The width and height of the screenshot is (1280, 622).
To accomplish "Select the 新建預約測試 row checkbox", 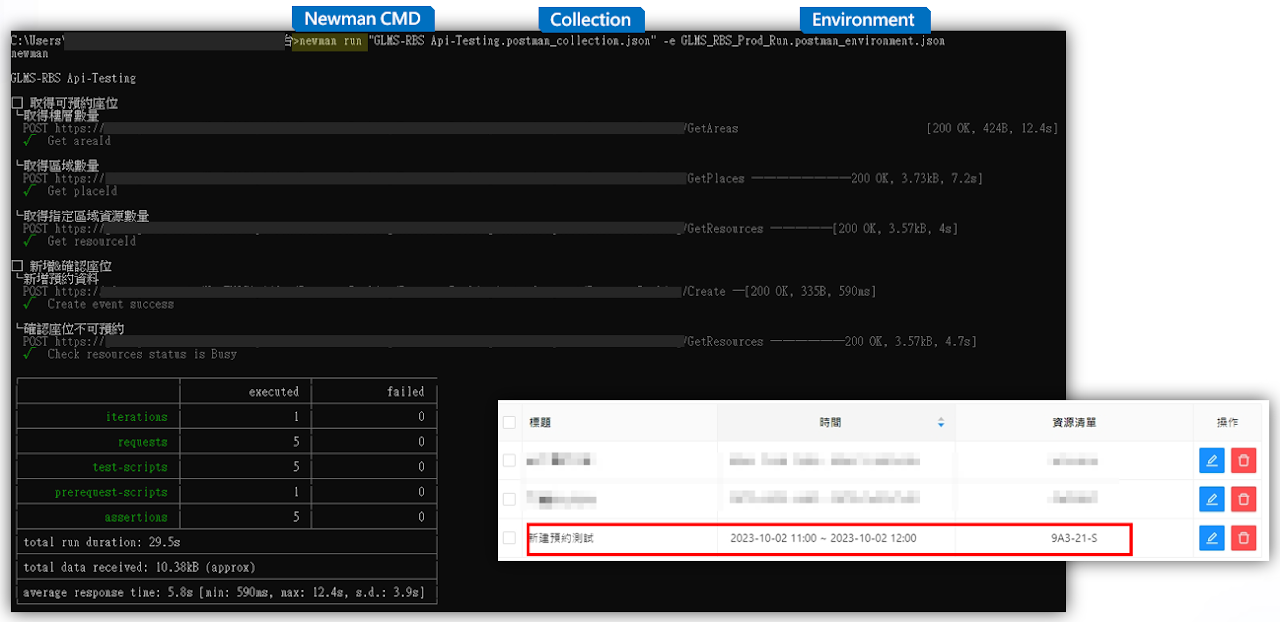I will pyautogui.click(x=509, y=538).
